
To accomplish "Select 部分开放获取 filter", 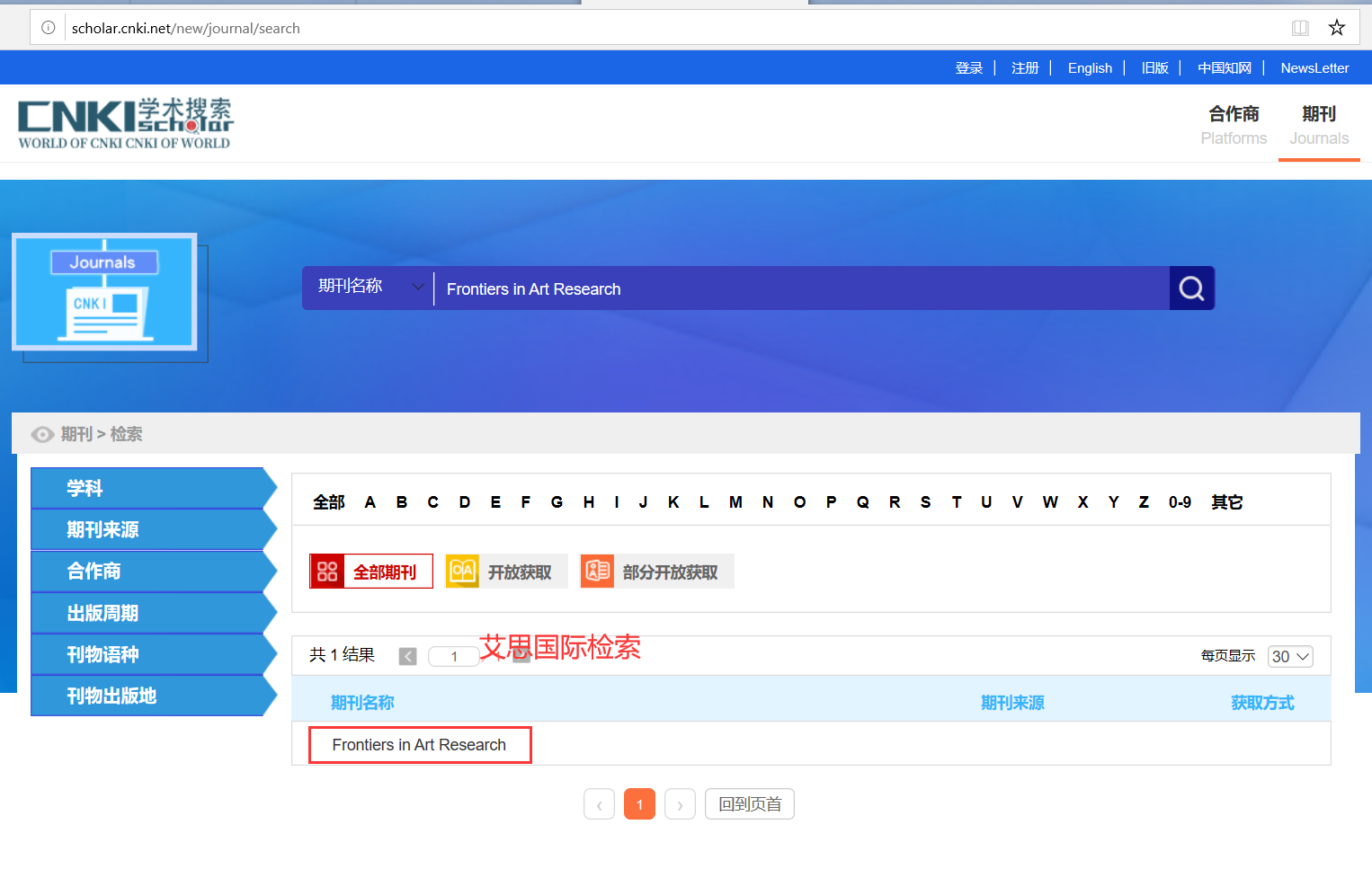I will pyautogui.click(x=657, y=572).
